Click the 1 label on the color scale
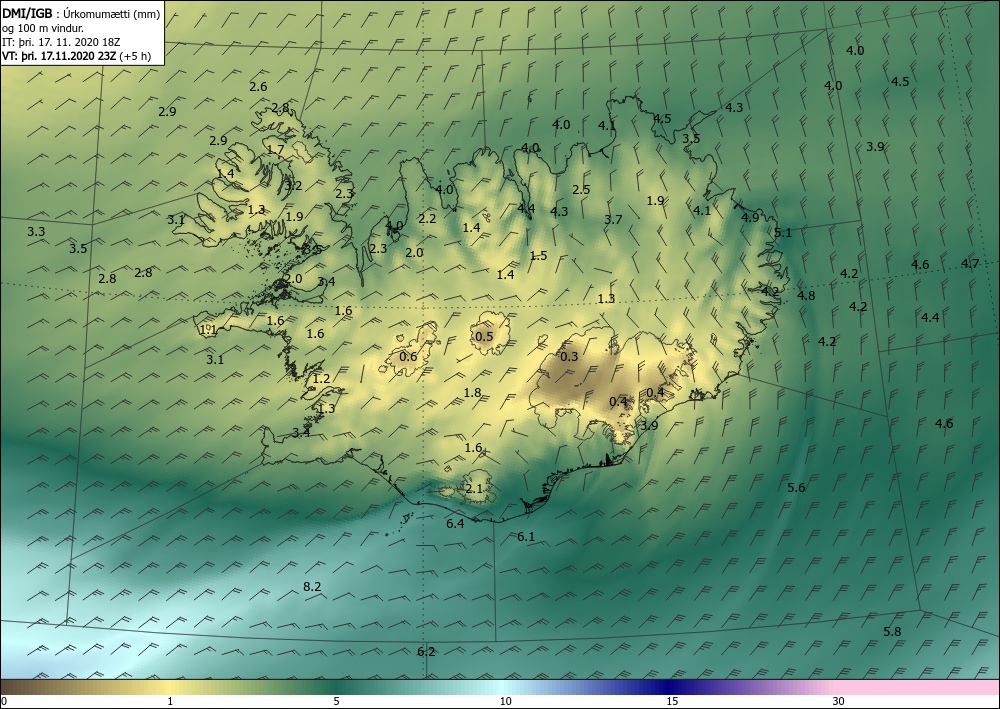1000x709 pixels. (170, 701)
